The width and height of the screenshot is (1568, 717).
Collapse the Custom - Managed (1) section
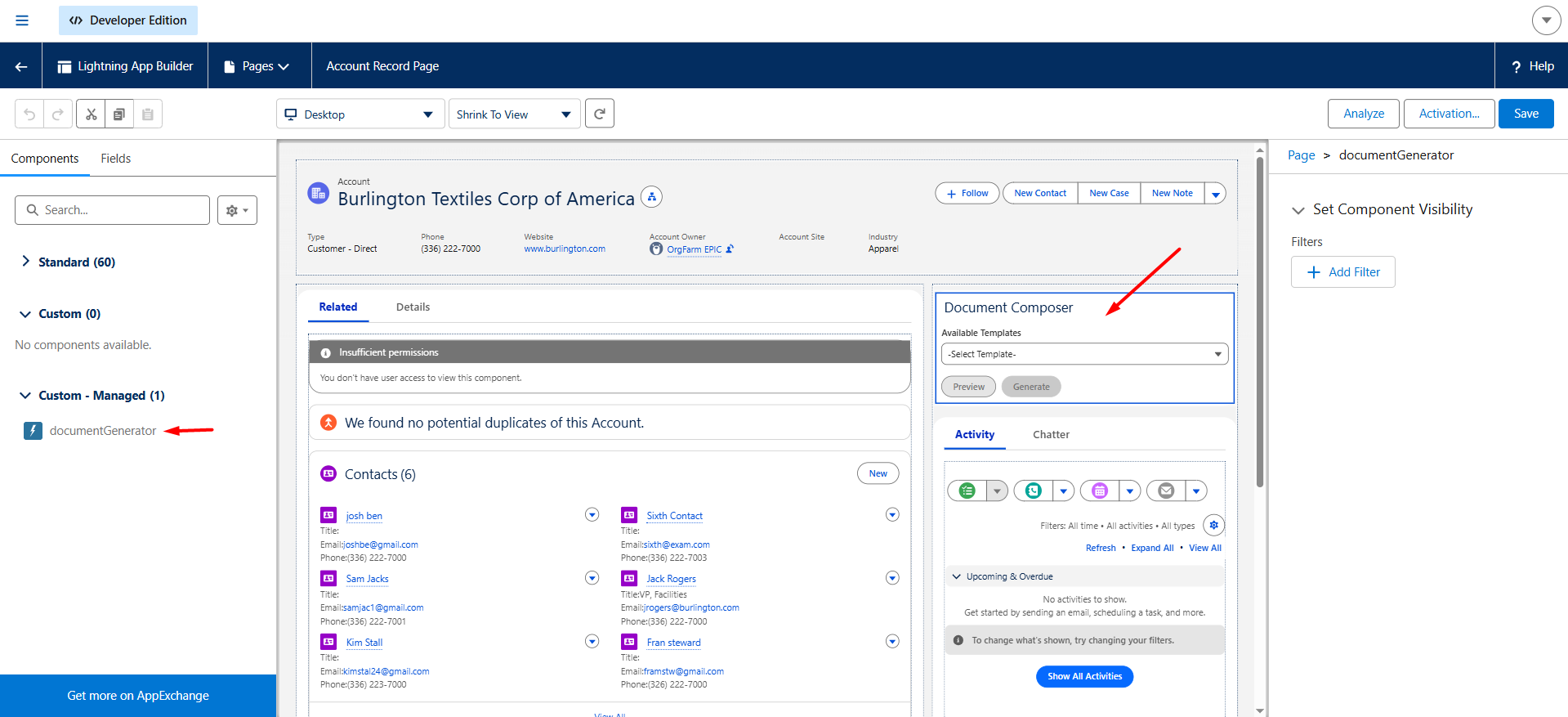click(25, 396)
